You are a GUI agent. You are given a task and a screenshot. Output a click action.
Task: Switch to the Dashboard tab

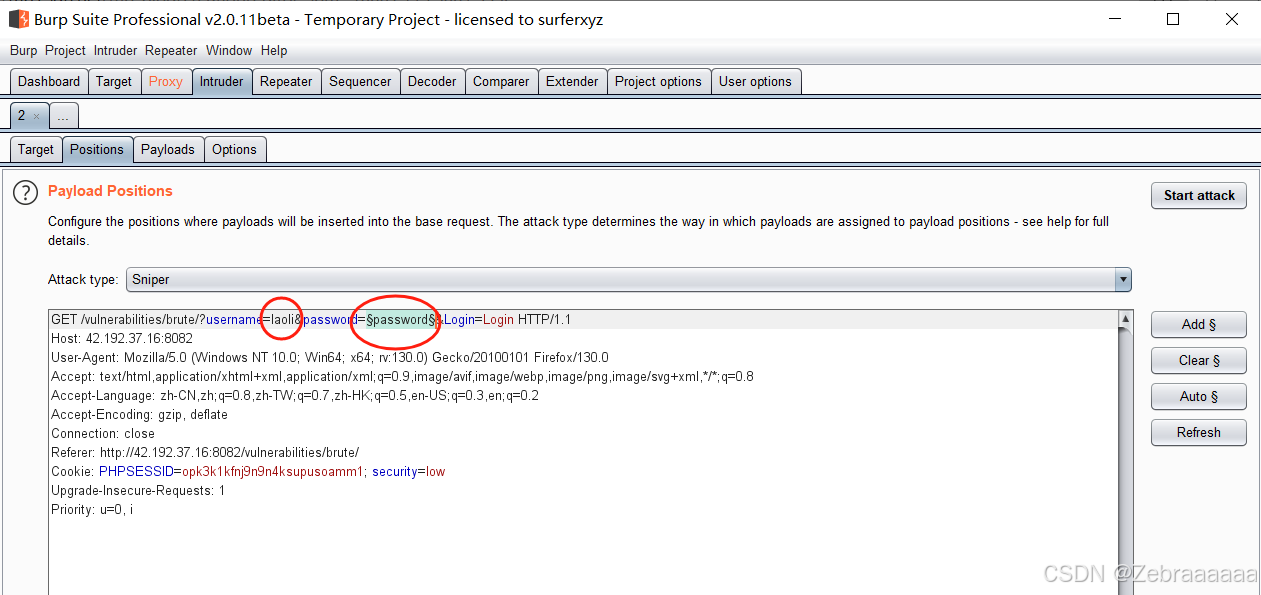[x=49, y=82]
